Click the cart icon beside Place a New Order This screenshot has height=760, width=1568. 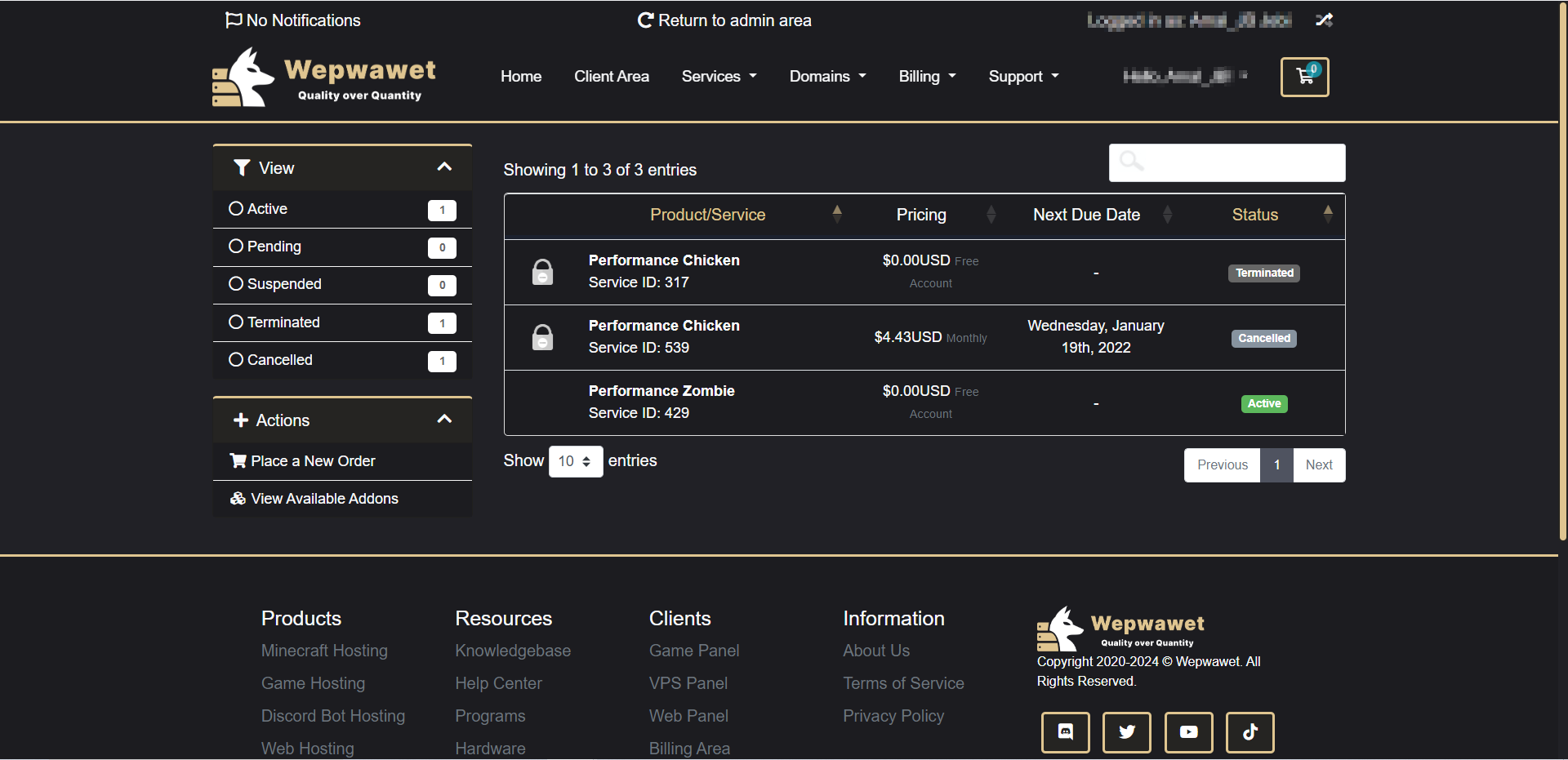(238, 461)
